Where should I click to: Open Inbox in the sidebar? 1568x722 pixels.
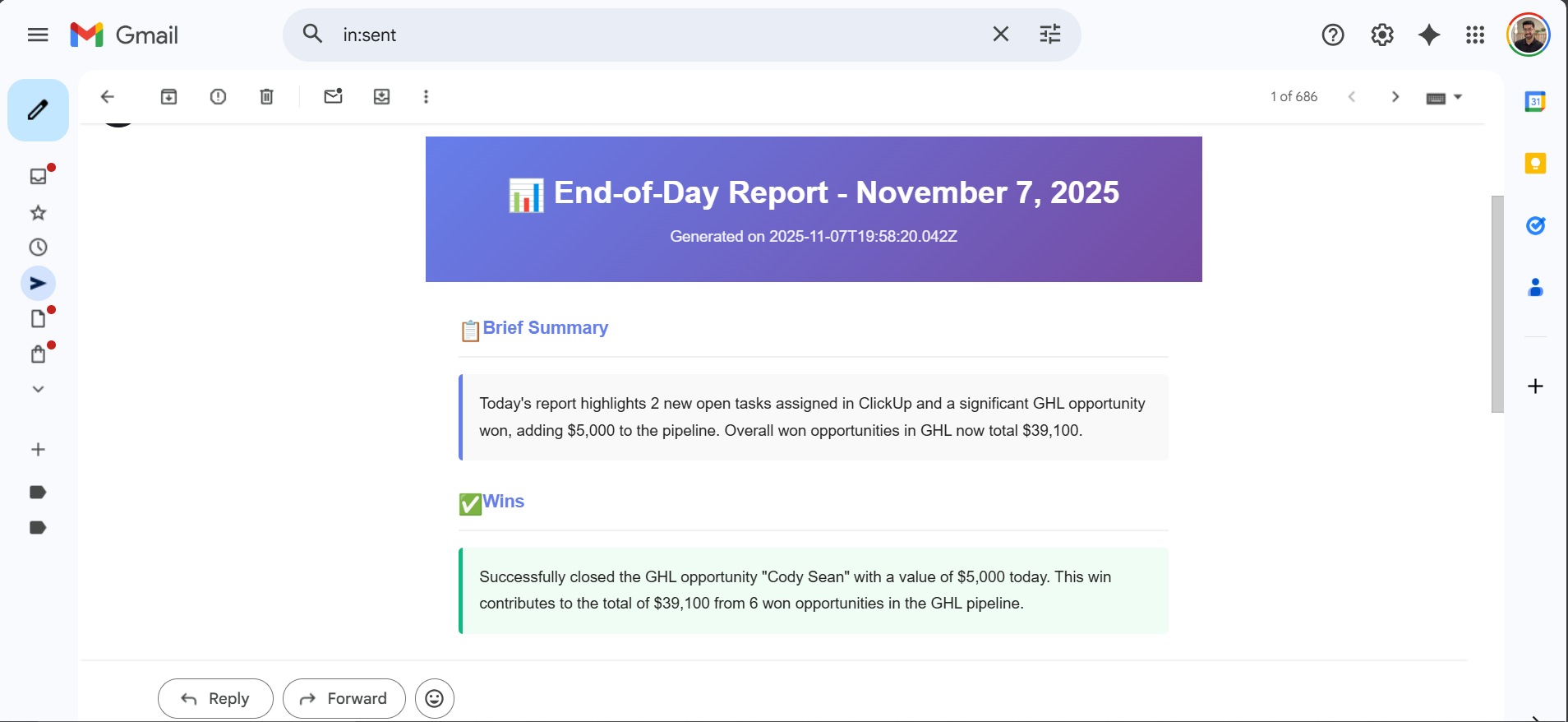point(38,176)
